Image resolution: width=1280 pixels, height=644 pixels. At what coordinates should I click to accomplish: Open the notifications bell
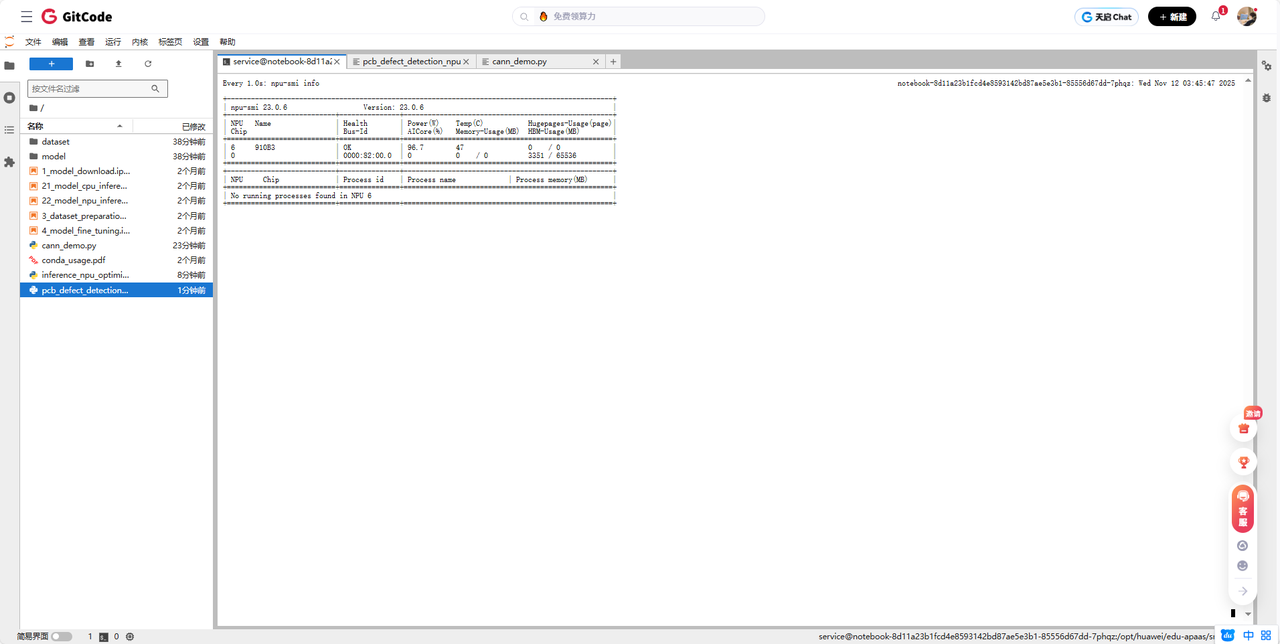(x=1216, y=16)
